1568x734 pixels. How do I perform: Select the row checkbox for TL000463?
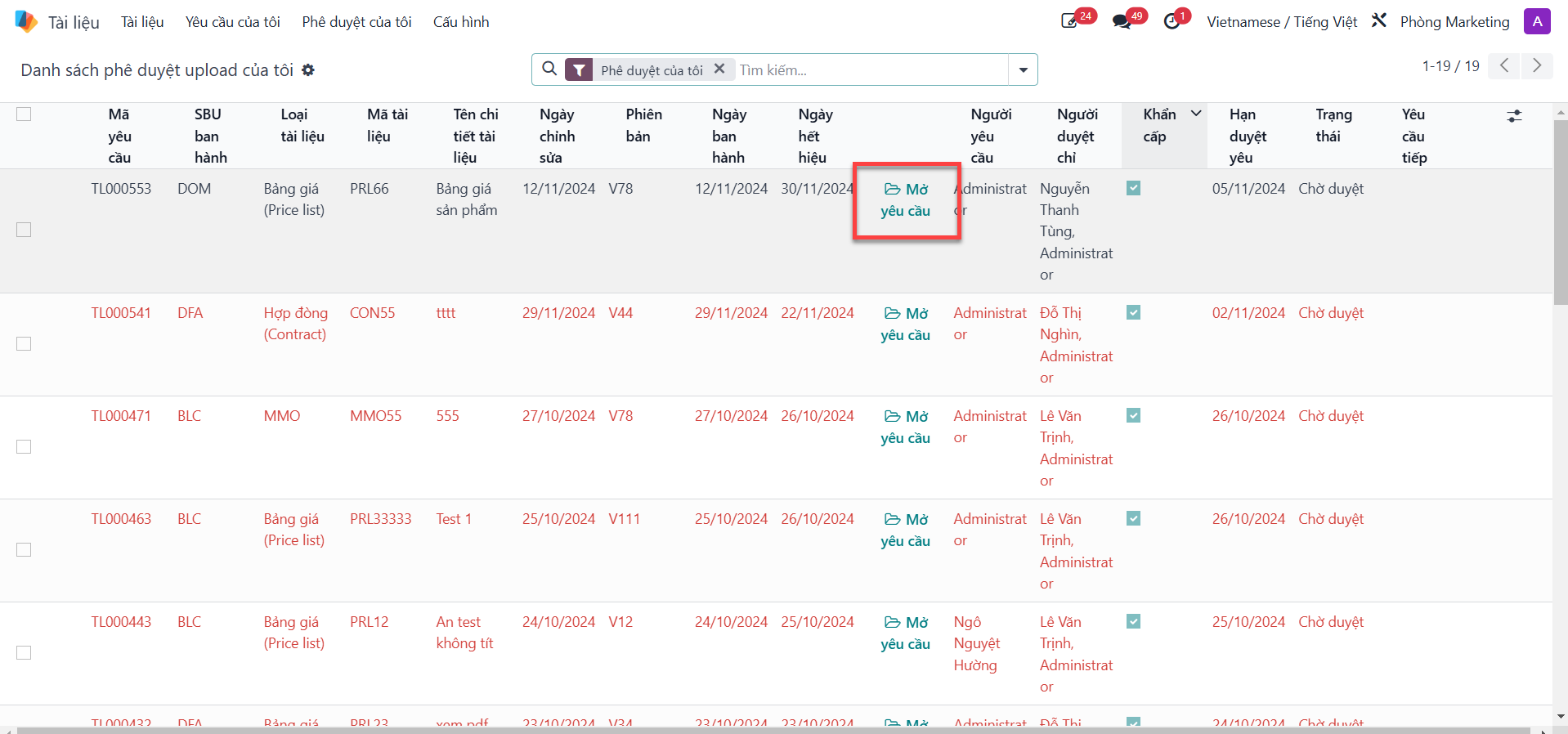24,549
